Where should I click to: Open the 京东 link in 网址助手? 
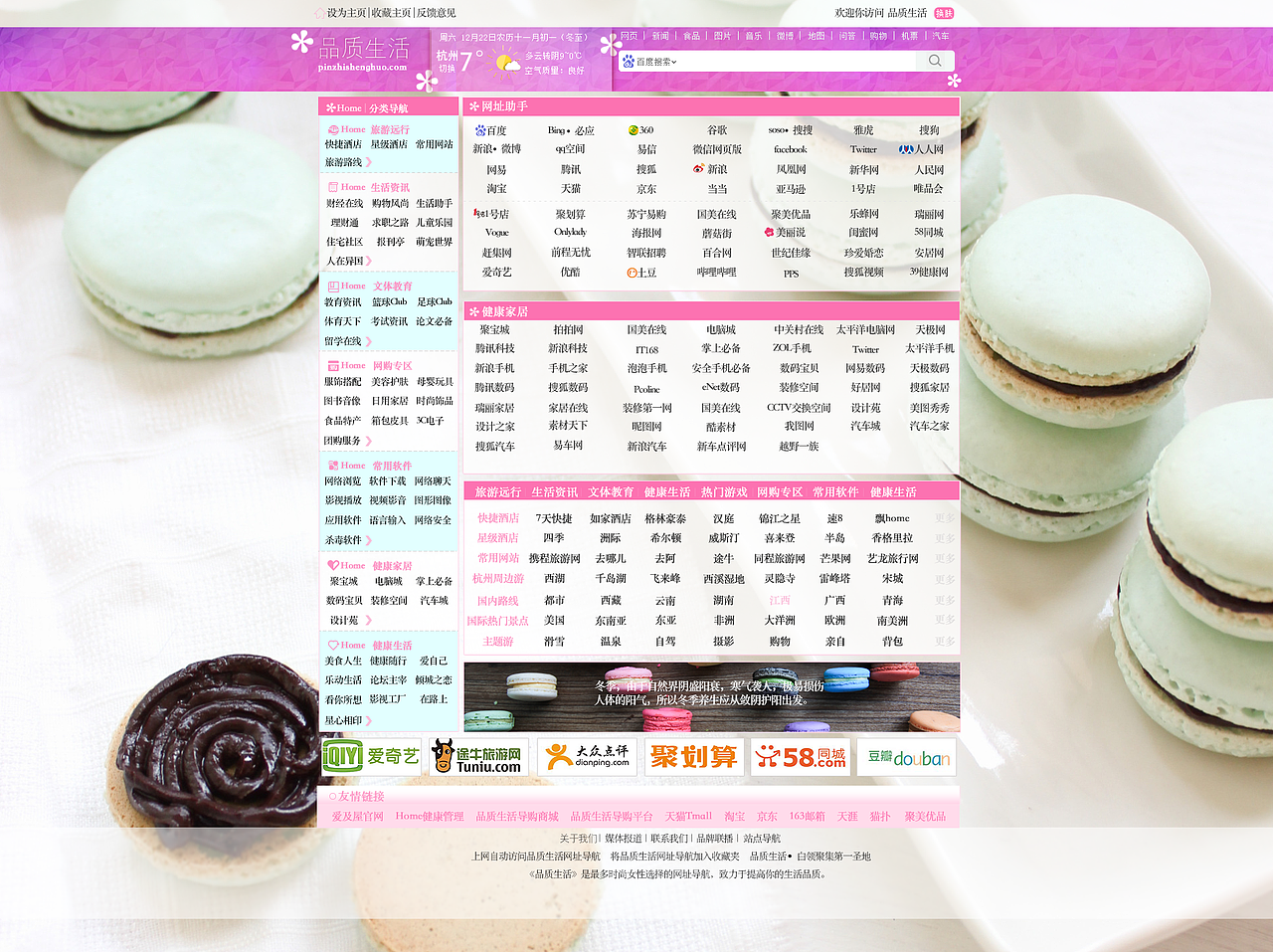pos(646,189)
